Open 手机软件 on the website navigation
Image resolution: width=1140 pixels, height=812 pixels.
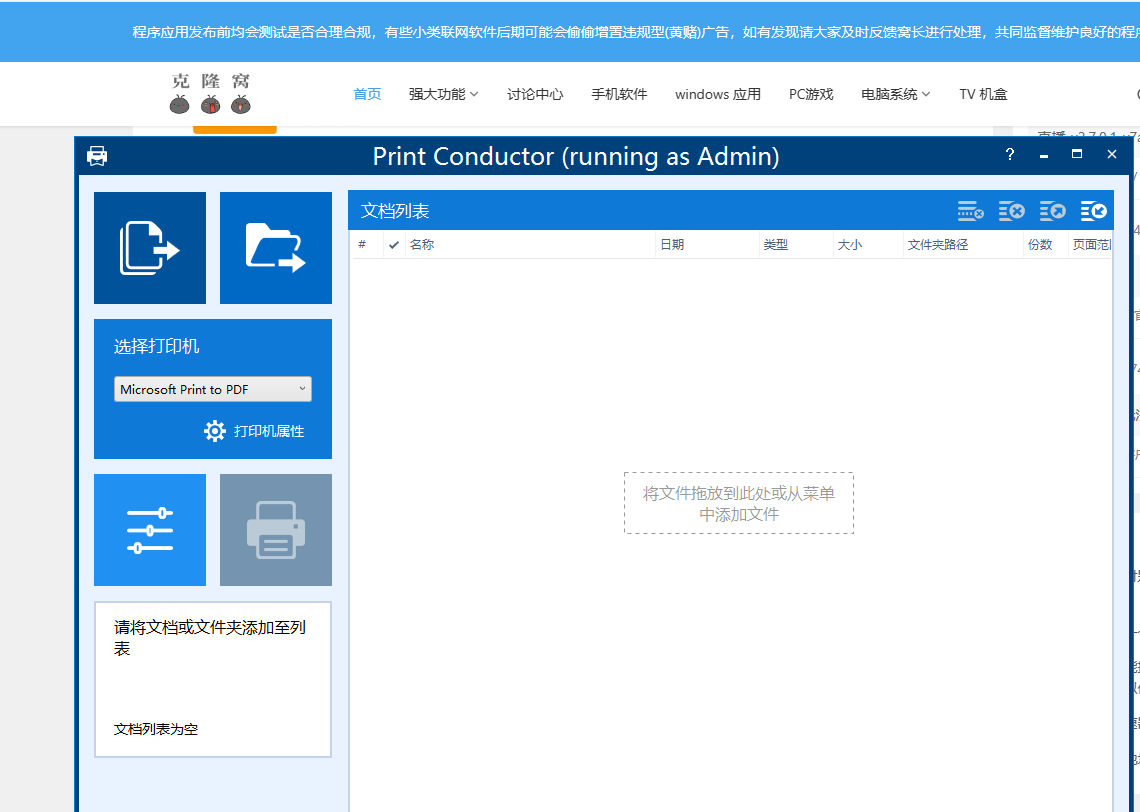619,95
